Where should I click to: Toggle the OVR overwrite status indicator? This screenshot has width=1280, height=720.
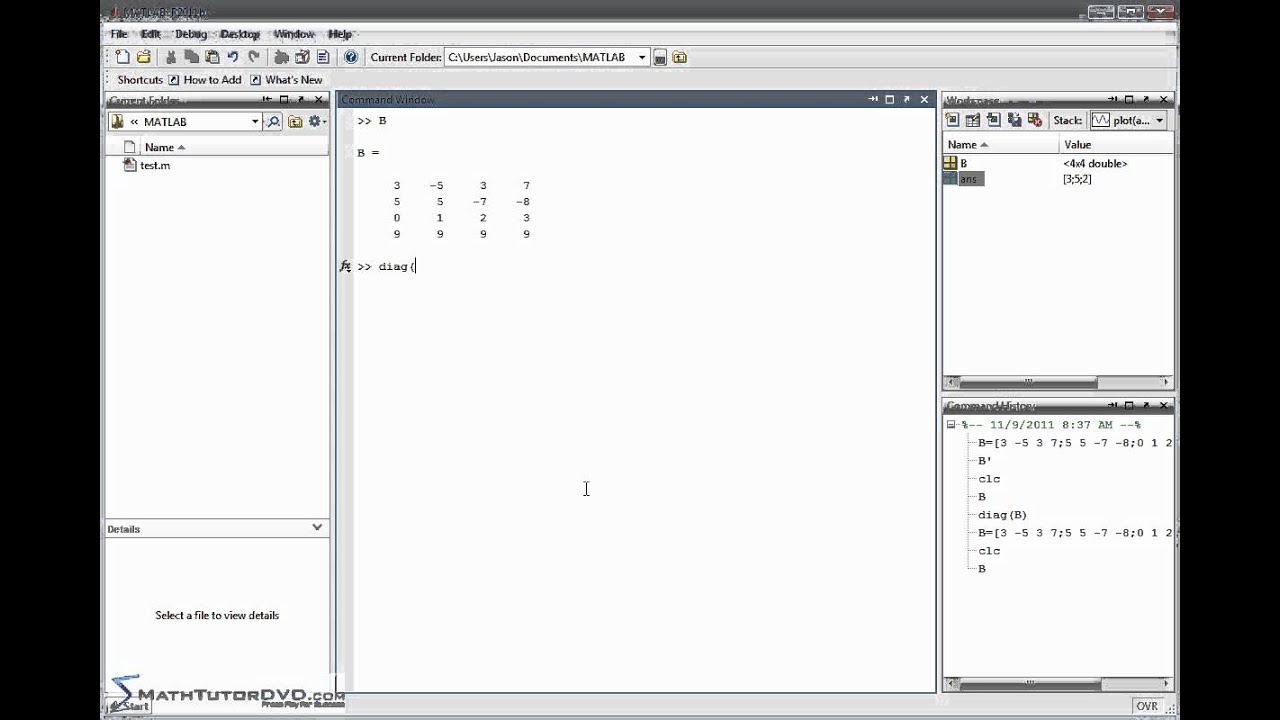[1147, 706]
